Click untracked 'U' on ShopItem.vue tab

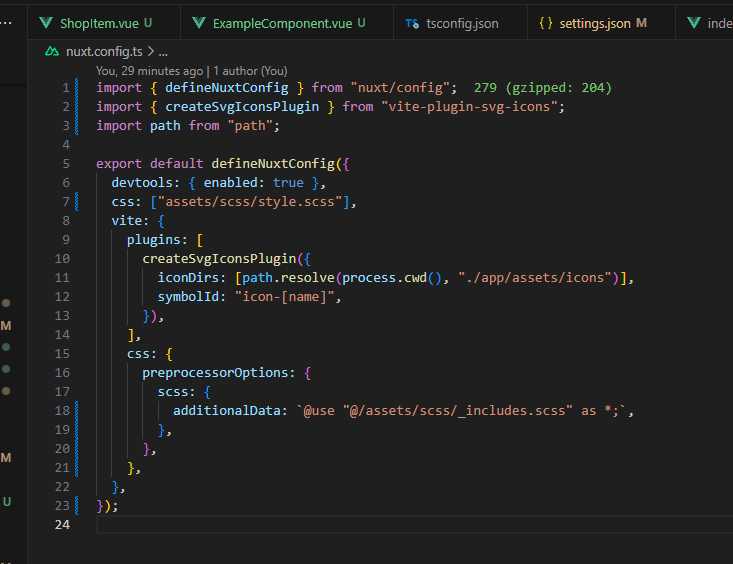148,23
